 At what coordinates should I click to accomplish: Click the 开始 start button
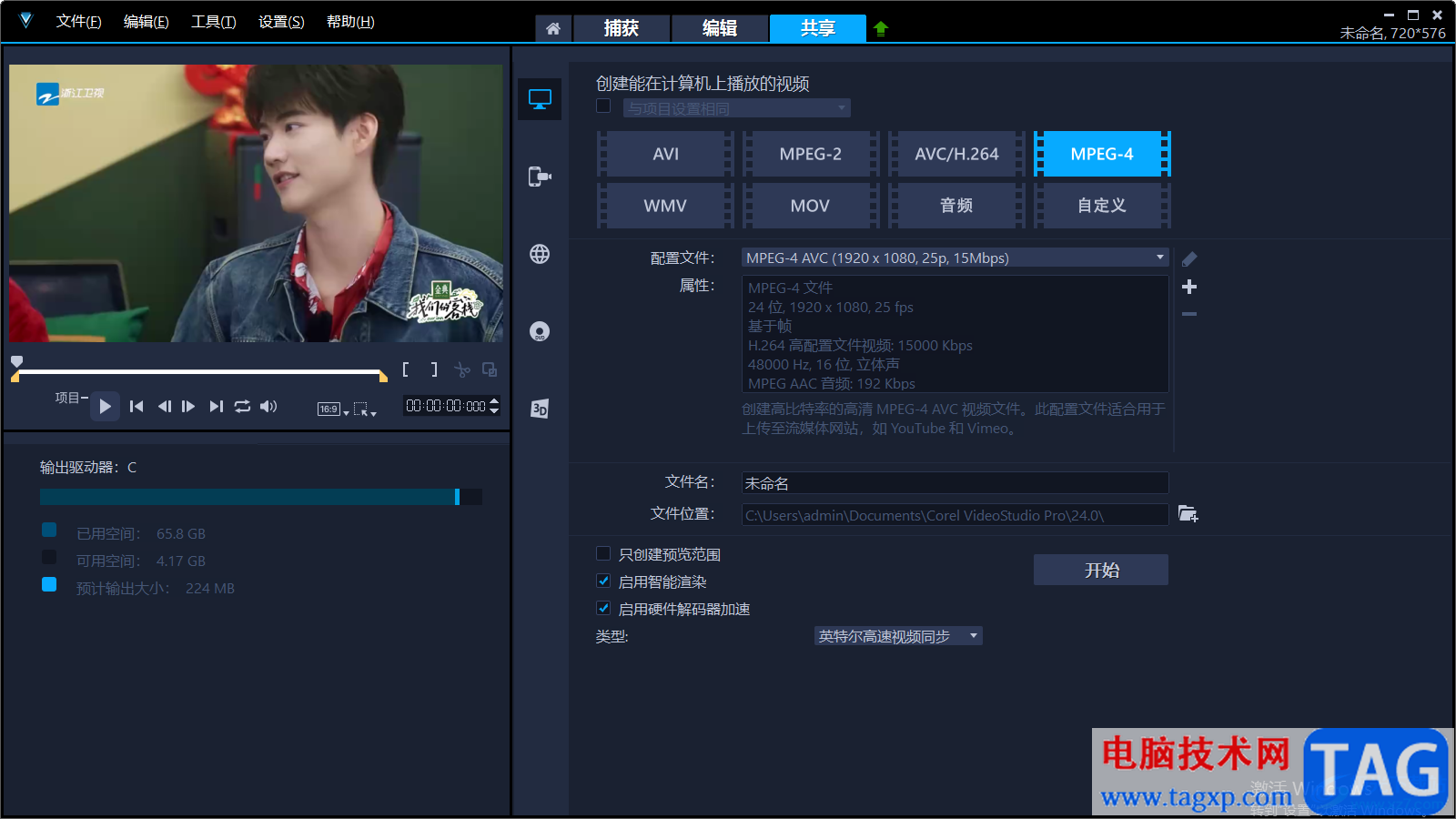pos(1101,570)
